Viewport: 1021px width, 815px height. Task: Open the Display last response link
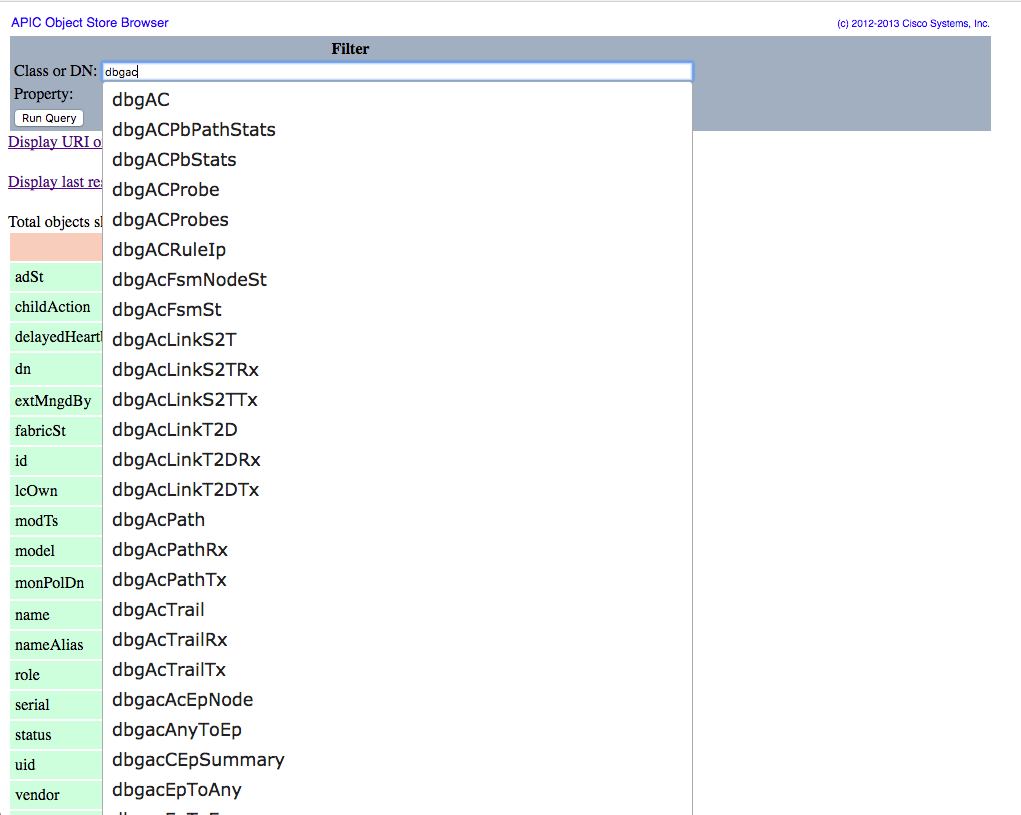point(55,182)
